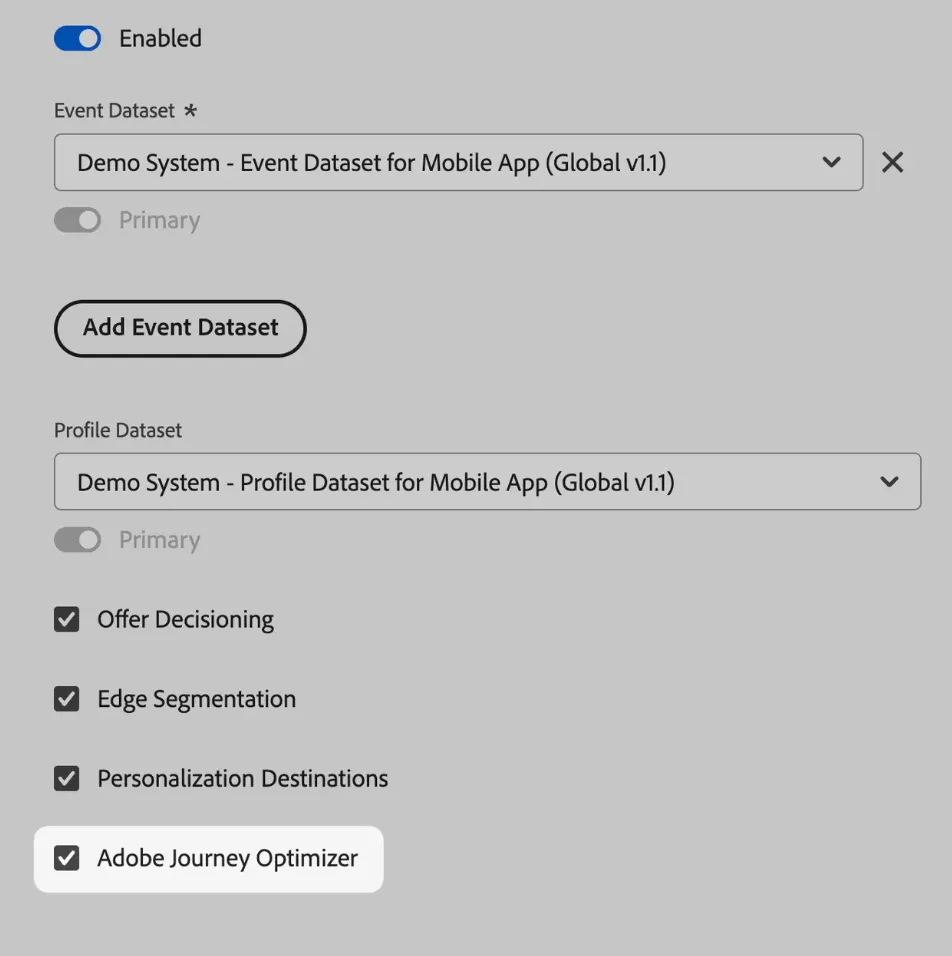
Task: Remove the event dataset with the X icon
Action: pos(892,162)
